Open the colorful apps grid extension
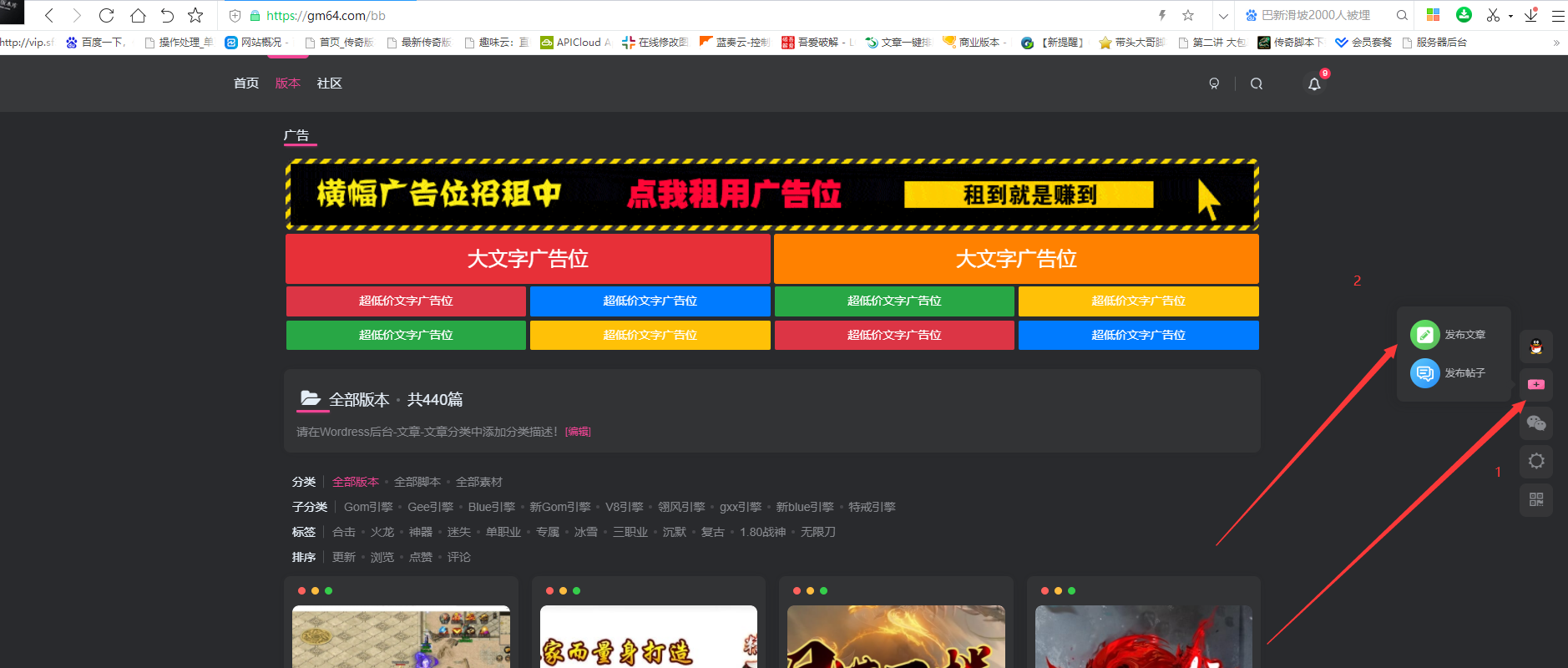The width and height of the screenshot is (1568, 668). coord(1433,15)
